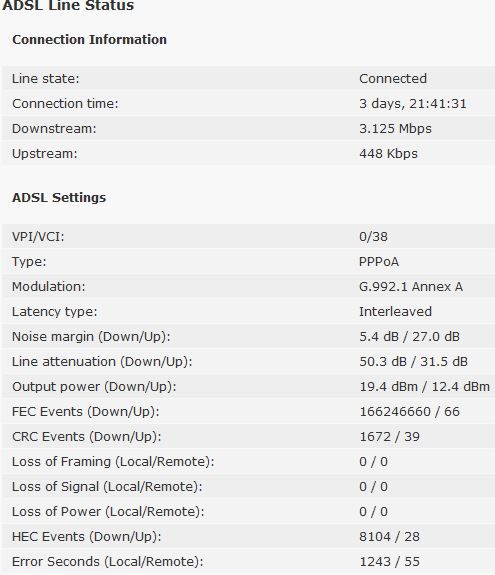Click the ADSL Line Status heading

(68, 5)
